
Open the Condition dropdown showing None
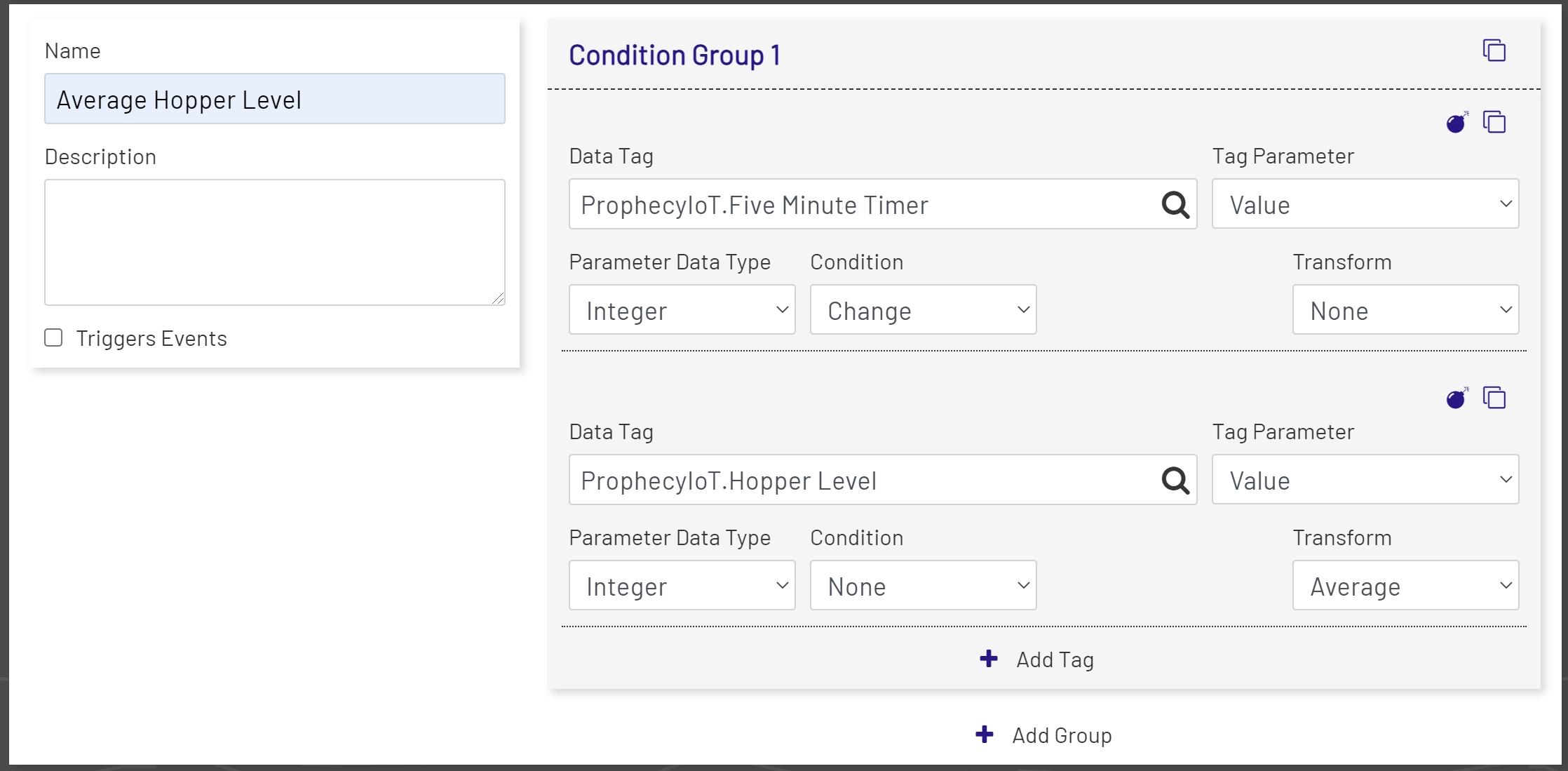(x=922, y=585)
